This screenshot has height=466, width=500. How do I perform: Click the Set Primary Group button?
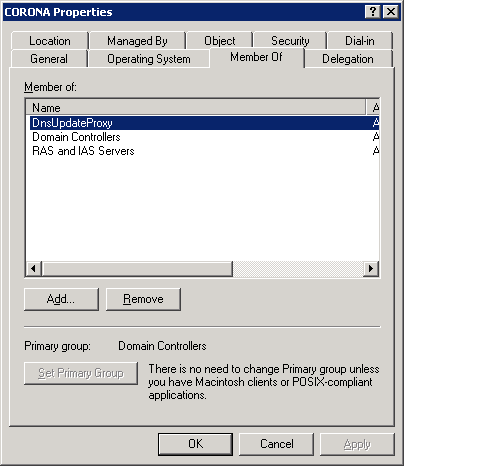click(x=81, y=373)
